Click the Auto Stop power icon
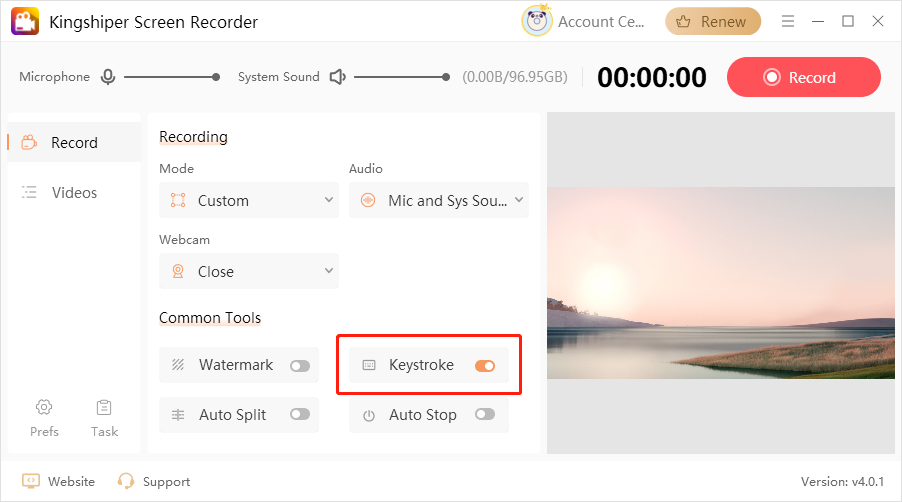This screenshot has width=902, height=502. tap(369, 415)
